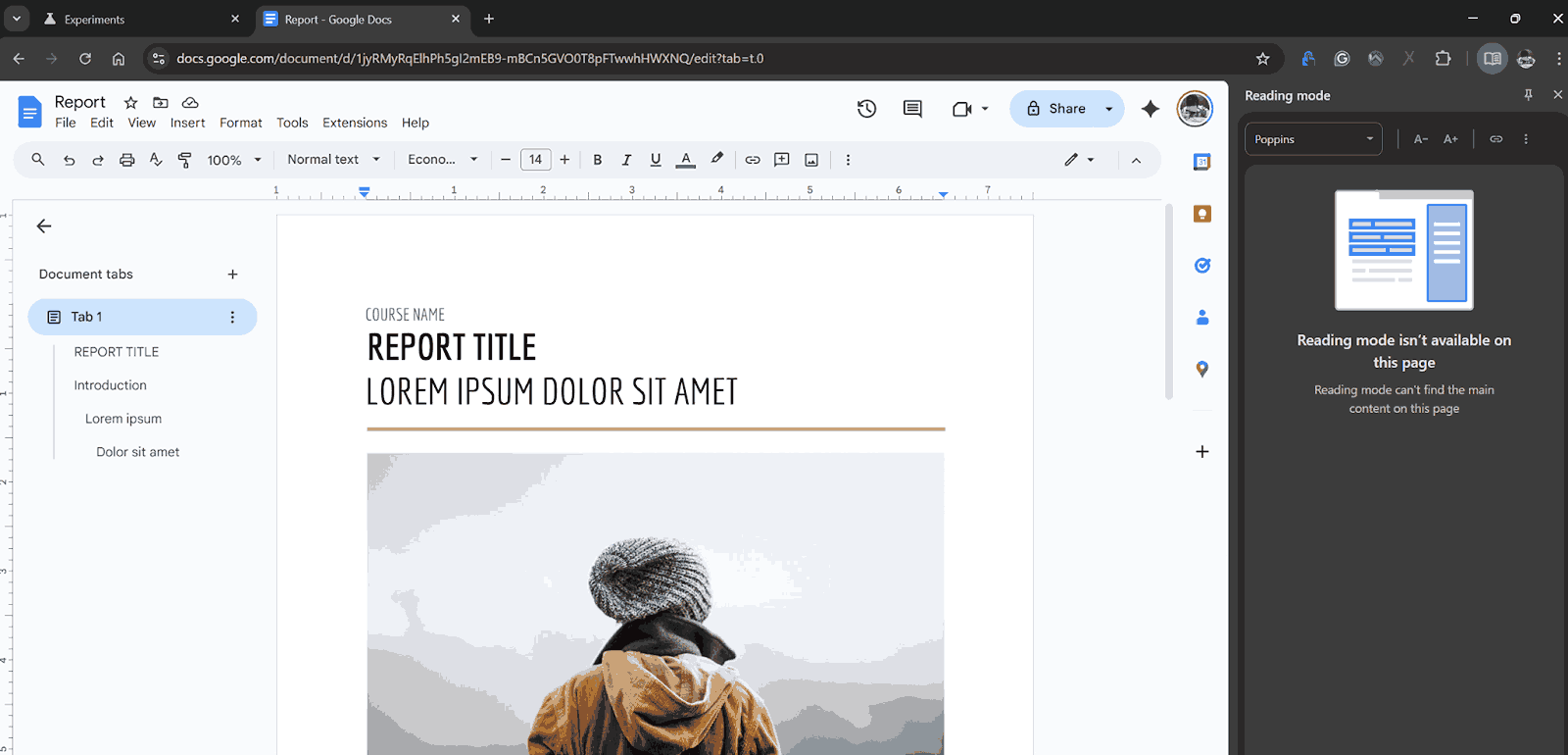Open version history clock icon
Image resolution: width=1568 pixels, height=755 pixels.
[866, 109]
